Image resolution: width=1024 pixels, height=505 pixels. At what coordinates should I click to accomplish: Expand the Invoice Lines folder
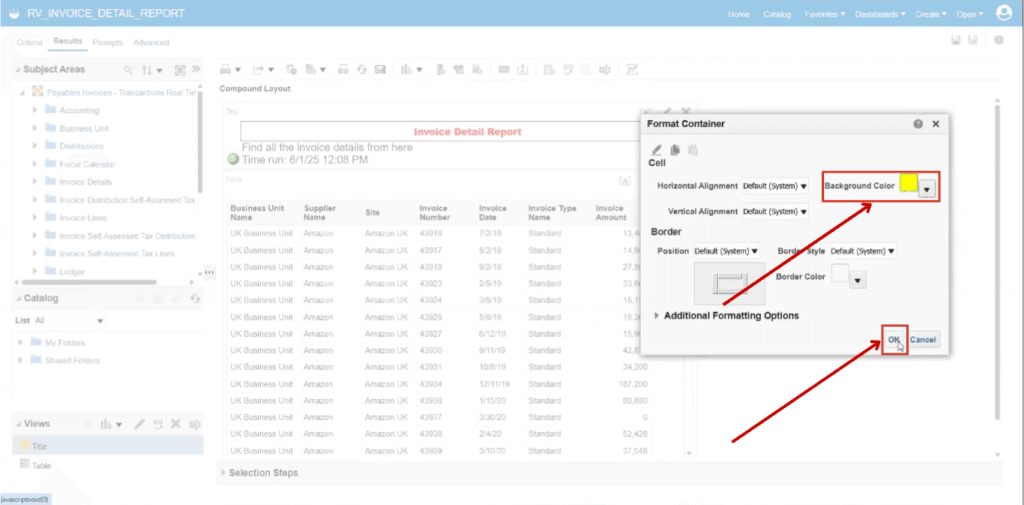pyautogui.click(x=35, y=218)
